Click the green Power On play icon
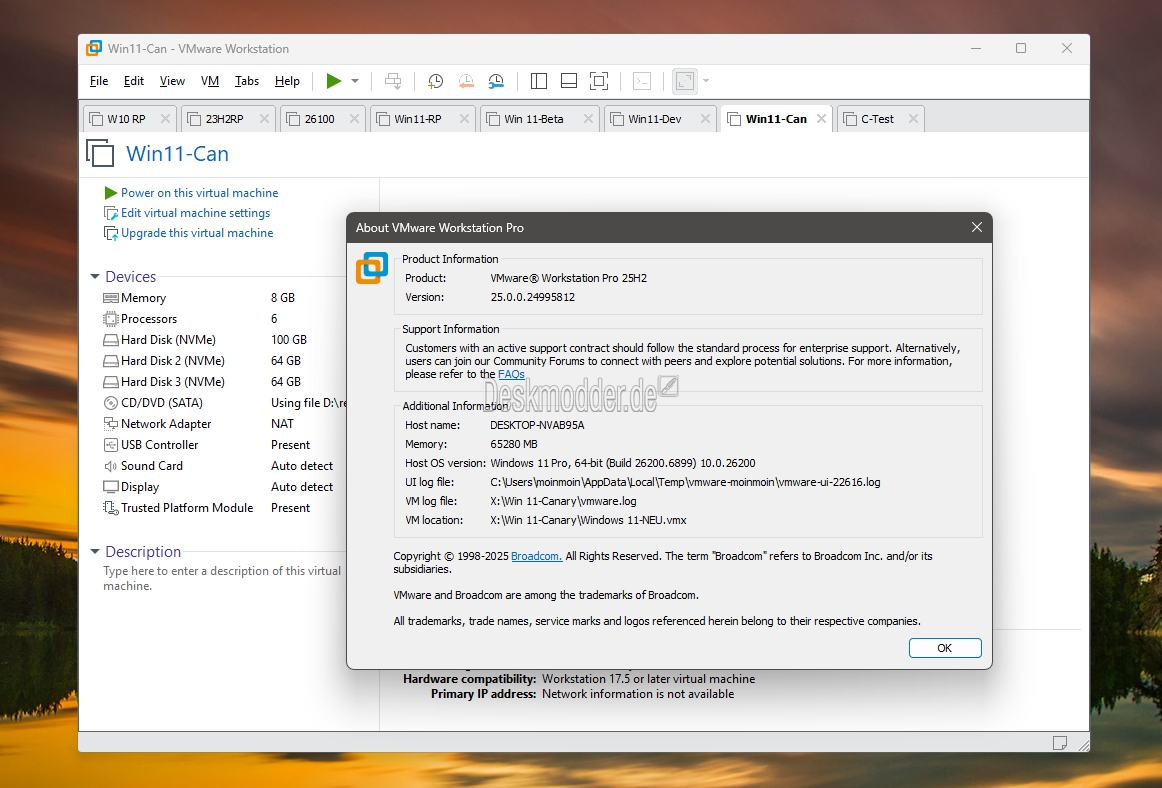The image size is (1162, 788). pos(334,81)
